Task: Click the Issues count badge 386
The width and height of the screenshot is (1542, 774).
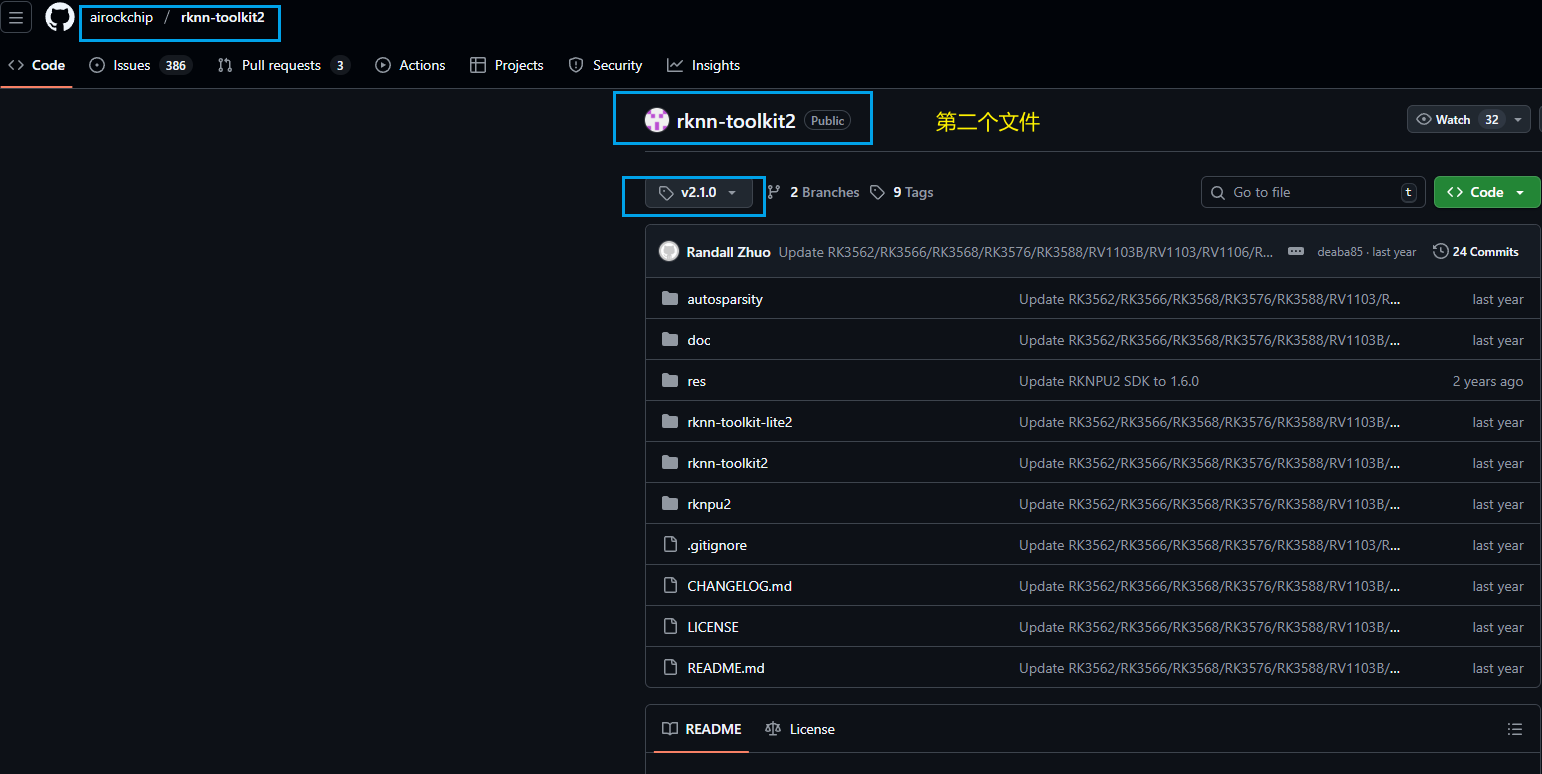Action: click(176, 65)
